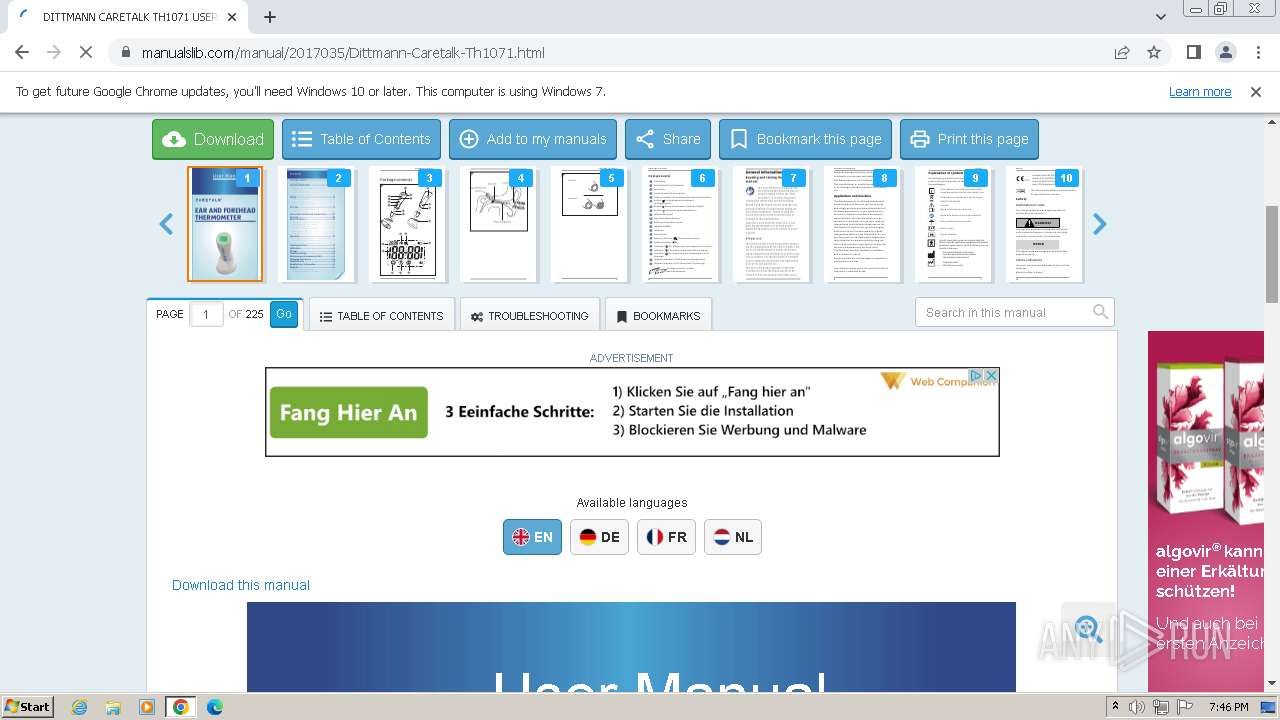Open a new Chrome tab
Screen dimensions: 1280x720
(x=270, y=17)
